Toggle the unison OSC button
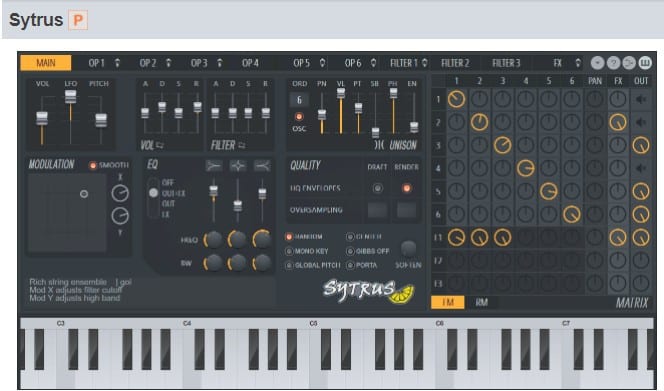 (299, 116)
